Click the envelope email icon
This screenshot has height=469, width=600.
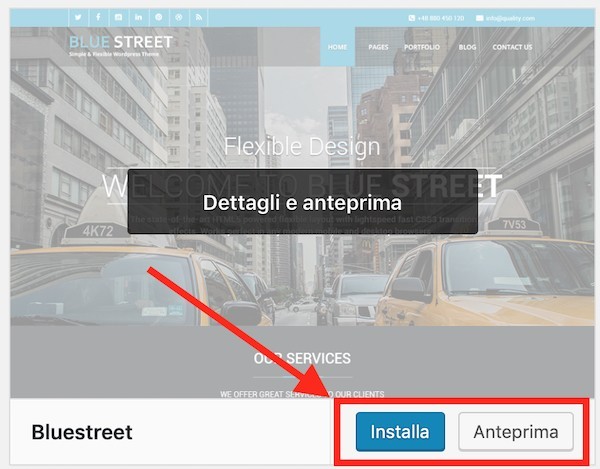coord(479,18)
